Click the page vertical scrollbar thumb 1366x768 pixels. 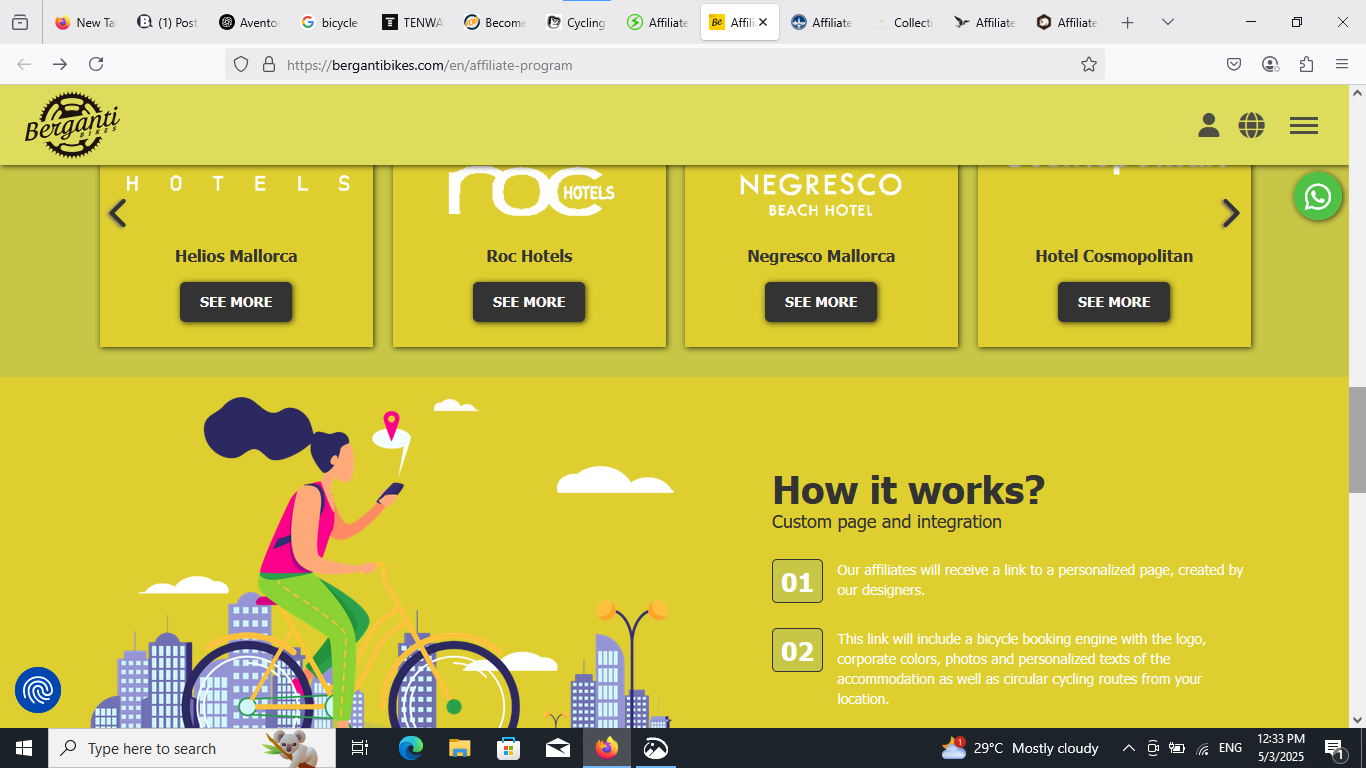[1357, 440]
